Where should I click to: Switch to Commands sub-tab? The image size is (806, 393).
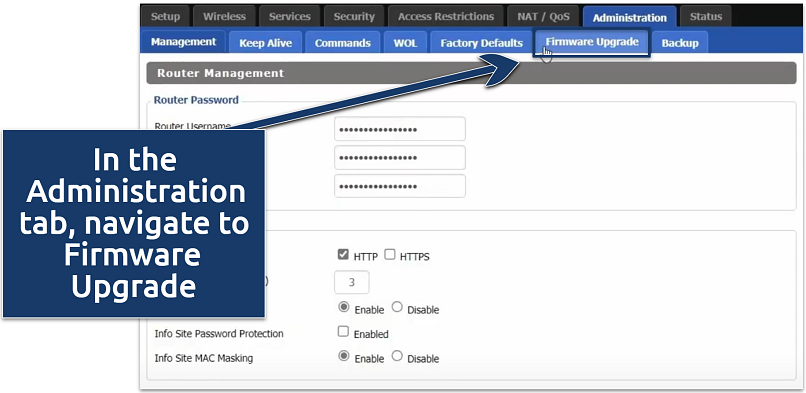[342, 43]
